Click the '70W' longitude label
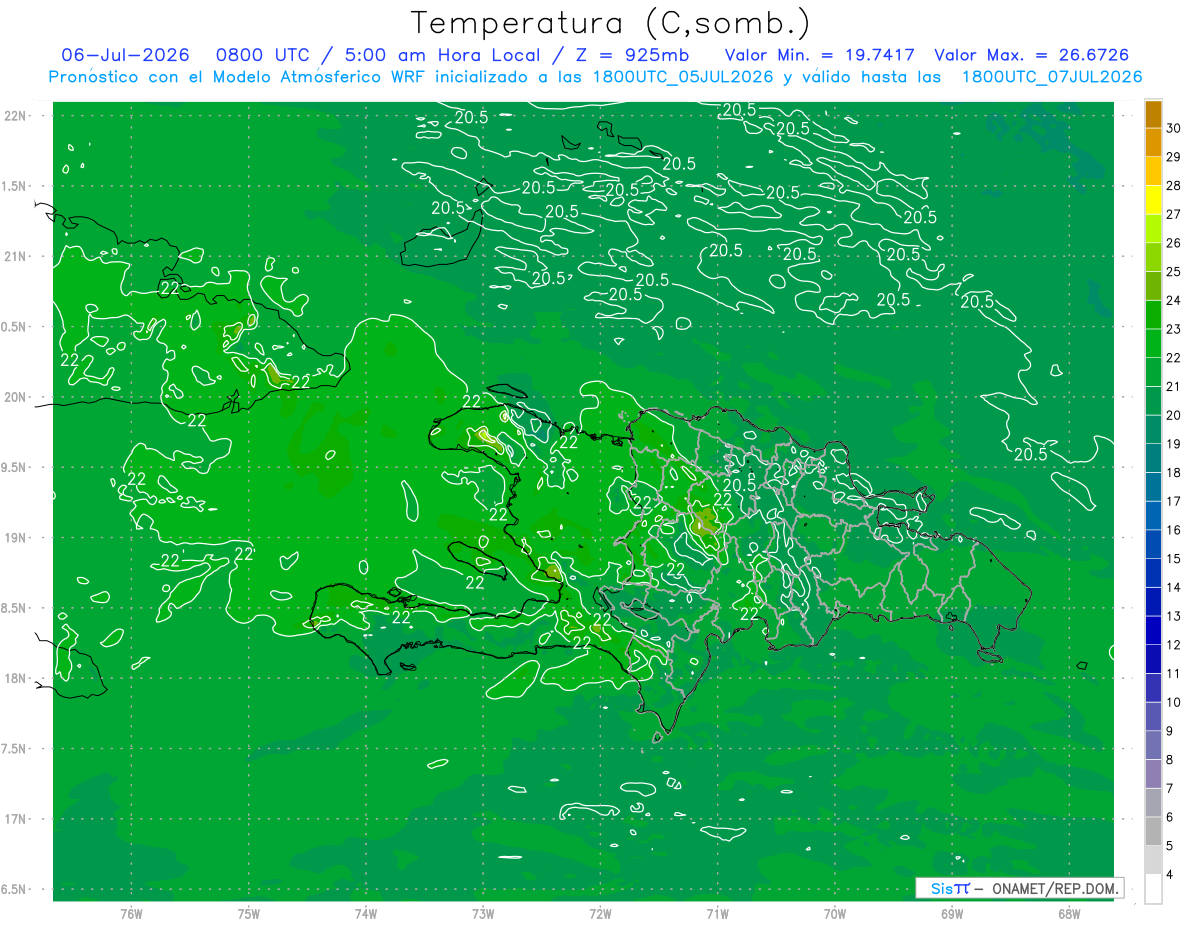 [x=835, y=914]
